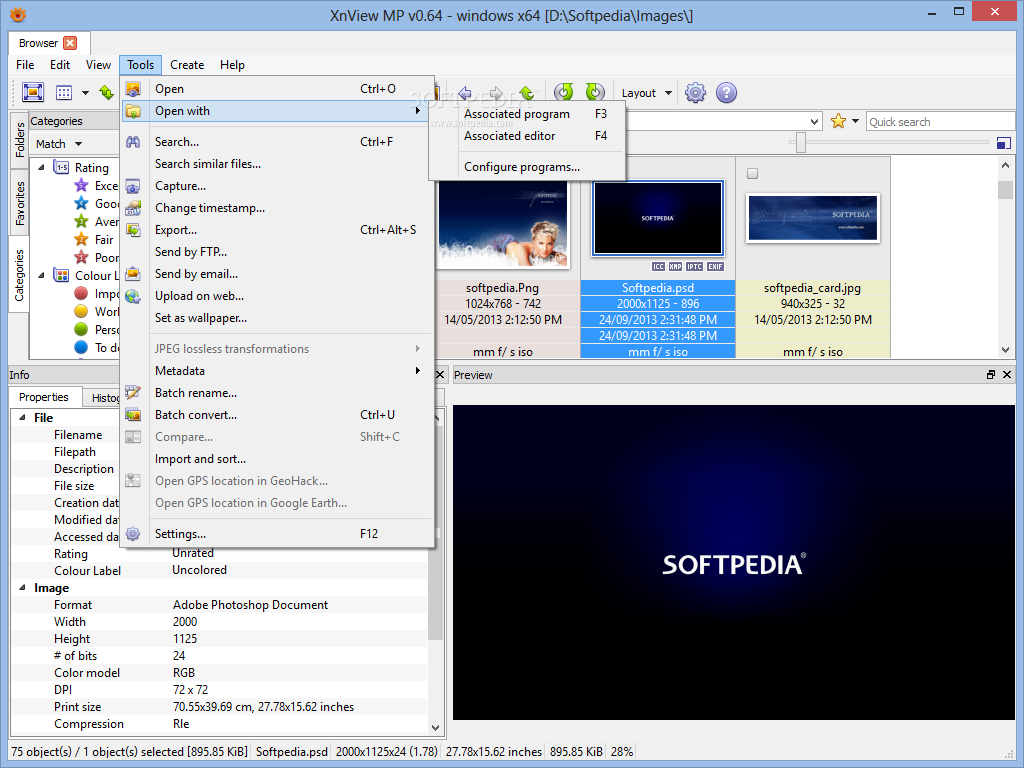Image resolution: width=1024 pixels, height=768 pixels.
Task: Click the Fair rating tree item
Action: [104, 240]
